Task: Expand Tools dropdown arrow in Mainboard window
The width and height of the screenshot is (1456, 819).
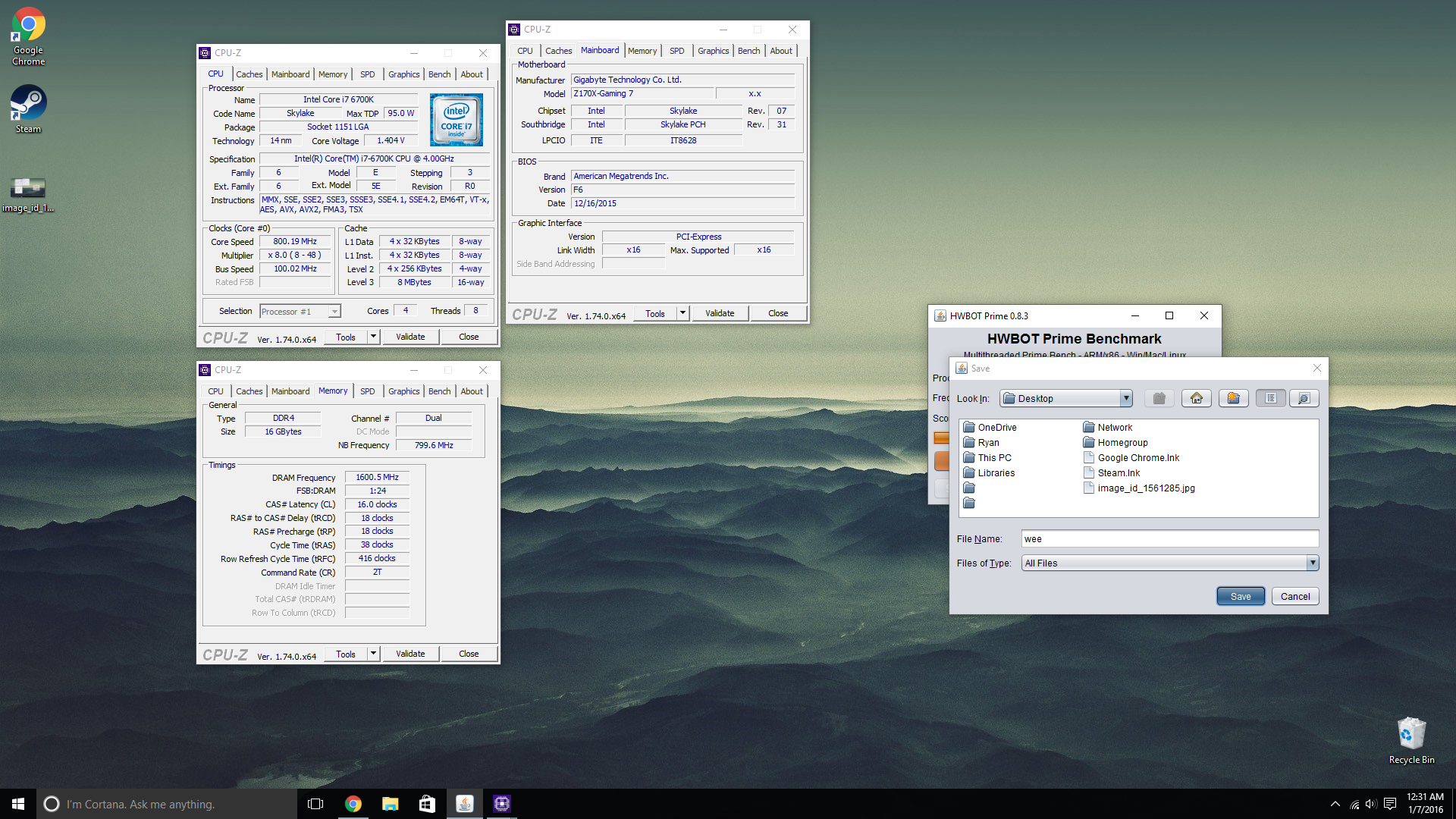Action: pyautogui.click(x=682, y=313)
